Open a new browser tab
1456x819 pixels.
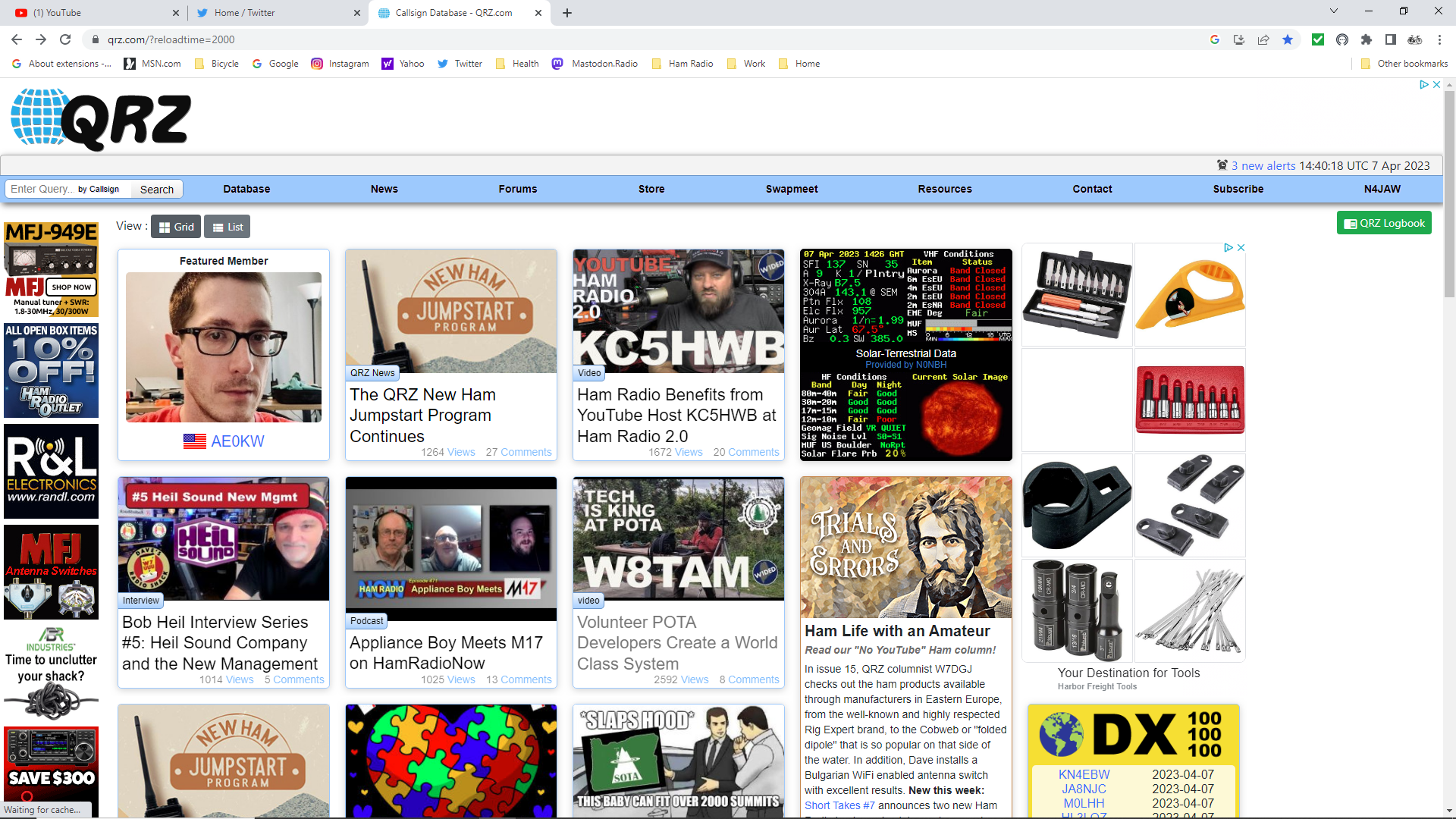tap(567, 13)
